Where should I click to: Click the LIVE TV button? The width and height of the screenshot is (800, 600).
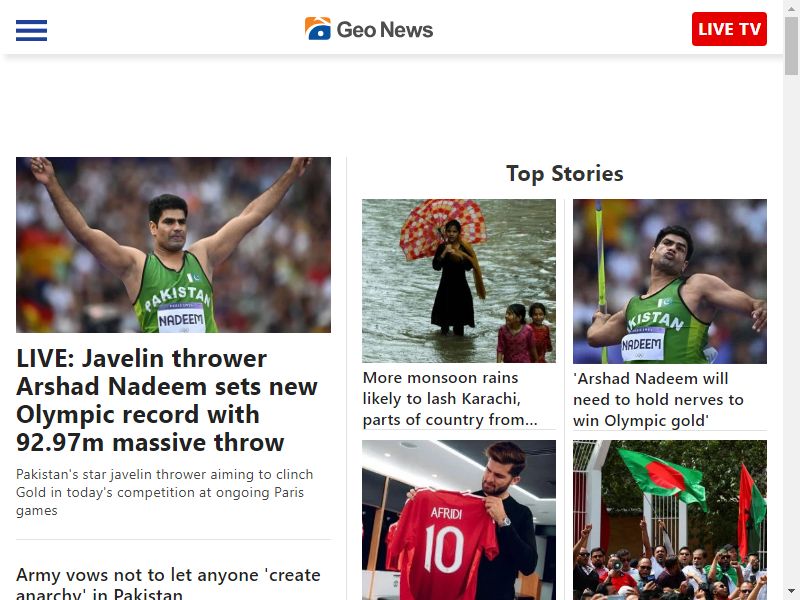click(x=729, y=29)
